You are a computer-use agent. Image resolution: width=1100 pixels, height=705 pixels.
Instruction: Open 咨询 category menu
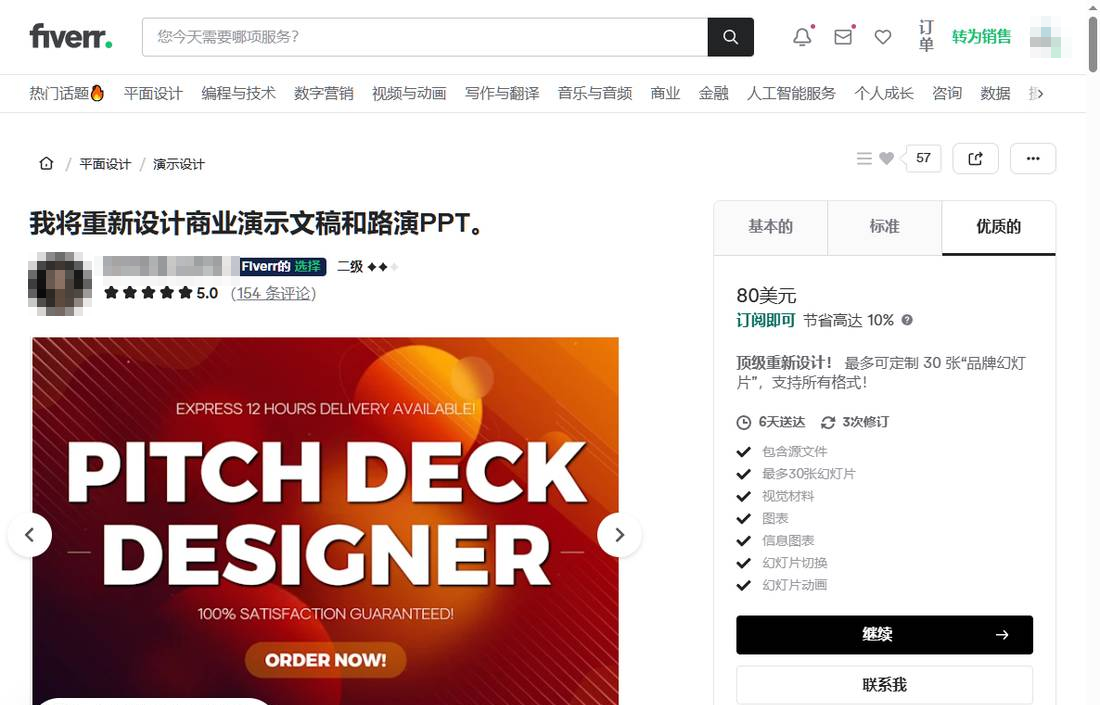947,93
